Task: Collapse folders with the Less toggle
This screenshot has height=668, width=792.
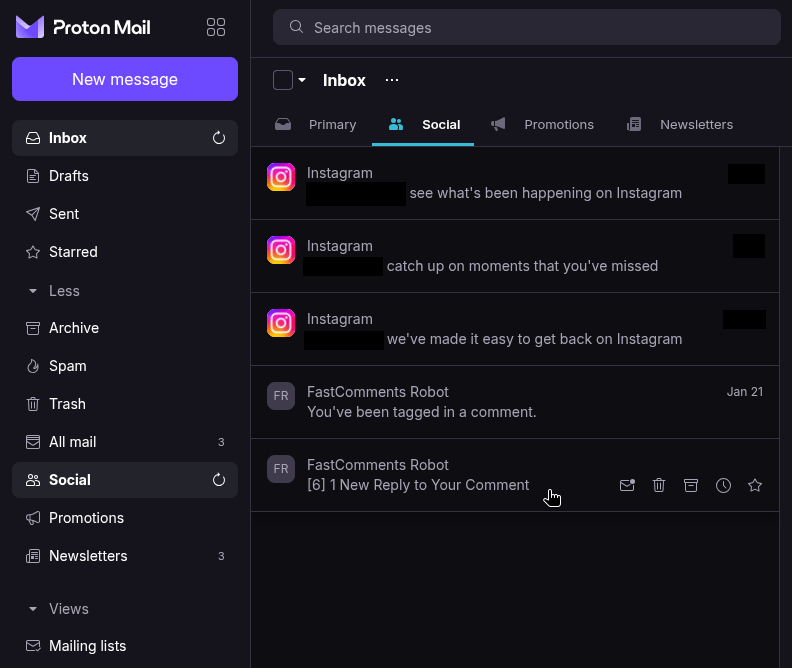Action: pos(54,291)
